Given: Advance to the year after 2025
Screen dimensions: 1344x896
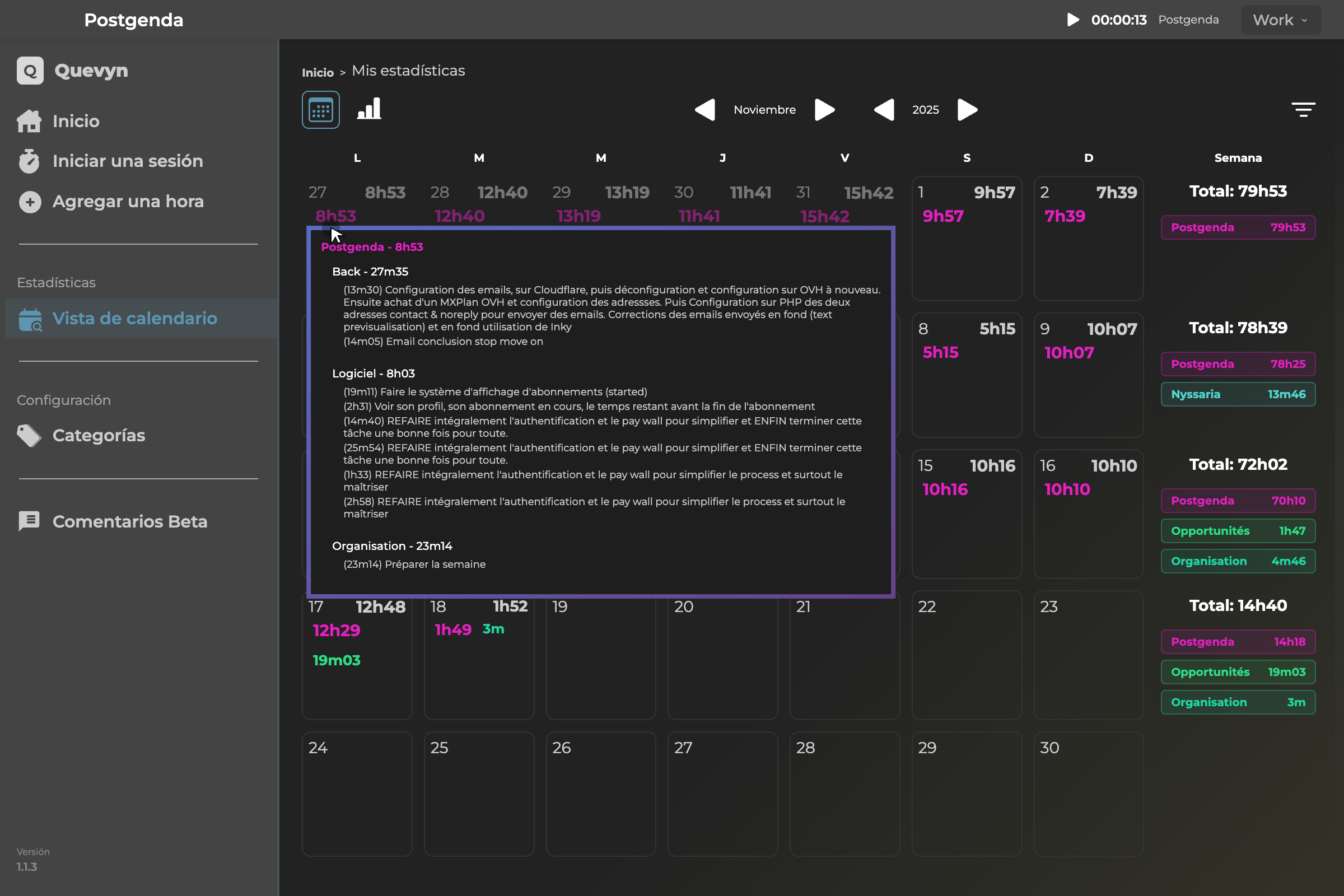Looking at the screenshot, I should [968, 110].
